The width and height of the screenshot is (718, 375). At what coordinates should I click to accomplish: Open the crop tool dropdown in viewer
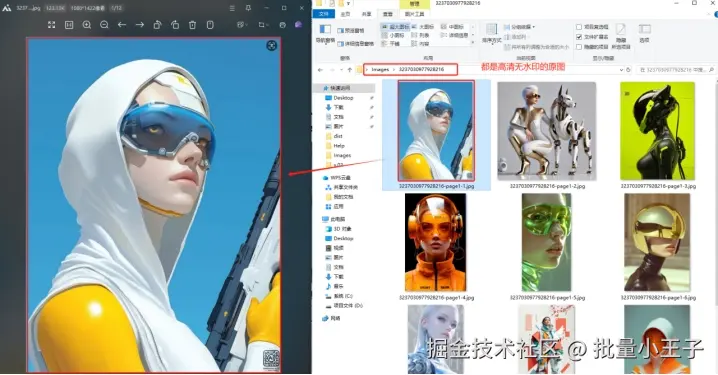click(x=263, y=25)
